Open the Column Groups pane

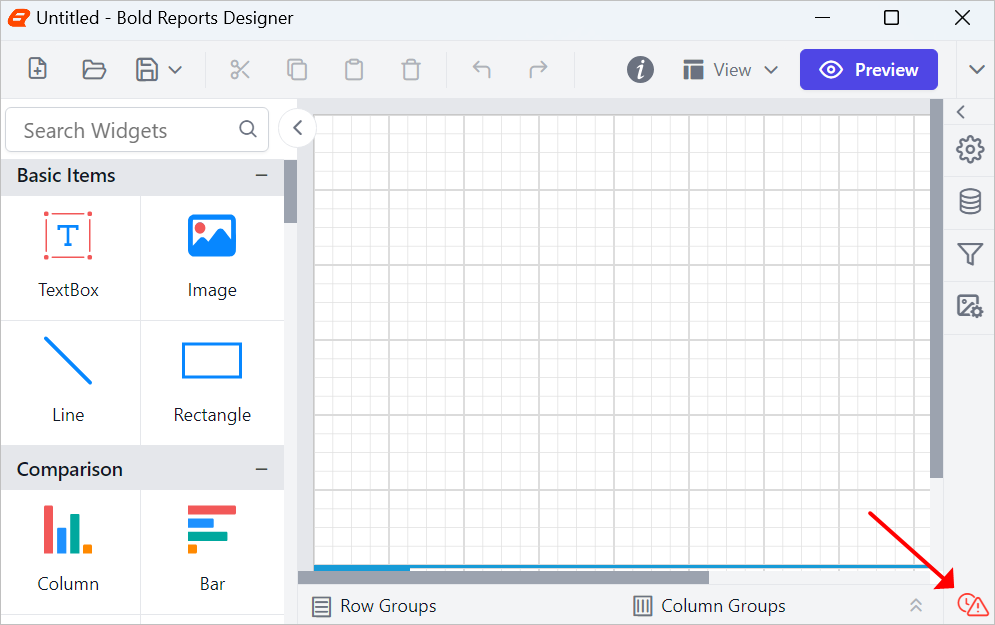point(709,607)
